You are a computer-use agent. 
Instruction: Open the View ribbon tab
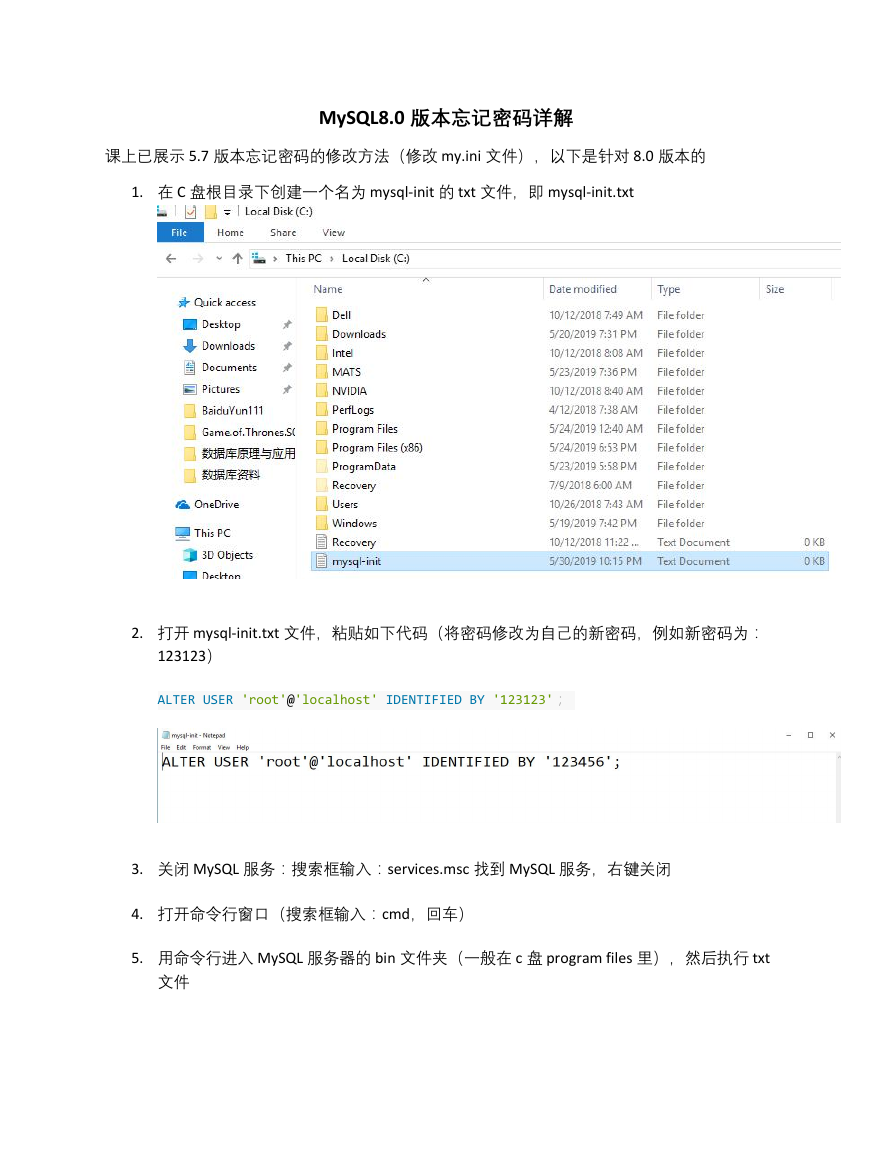click(x=333, y=232)
